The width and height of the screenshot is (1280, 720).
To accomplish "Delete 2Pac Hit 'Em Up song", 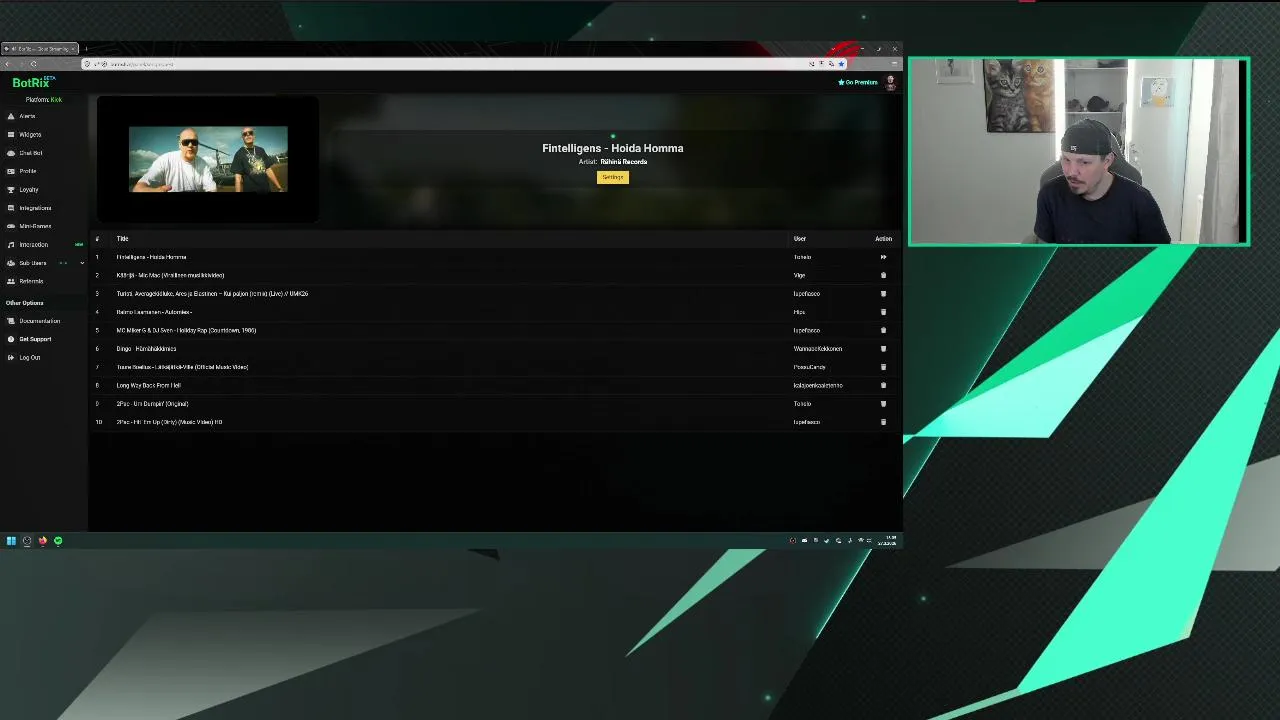I will [883, 422].
